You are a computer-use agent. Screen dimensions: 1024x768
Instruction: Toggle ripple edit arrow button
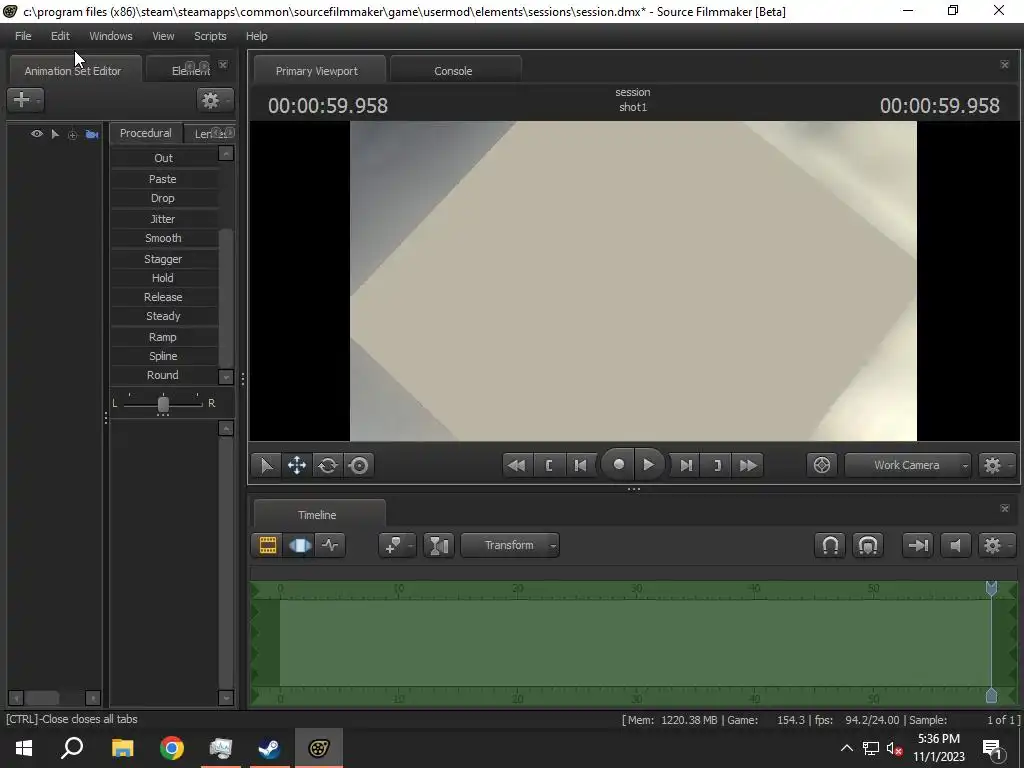click(x=918, y=545)
